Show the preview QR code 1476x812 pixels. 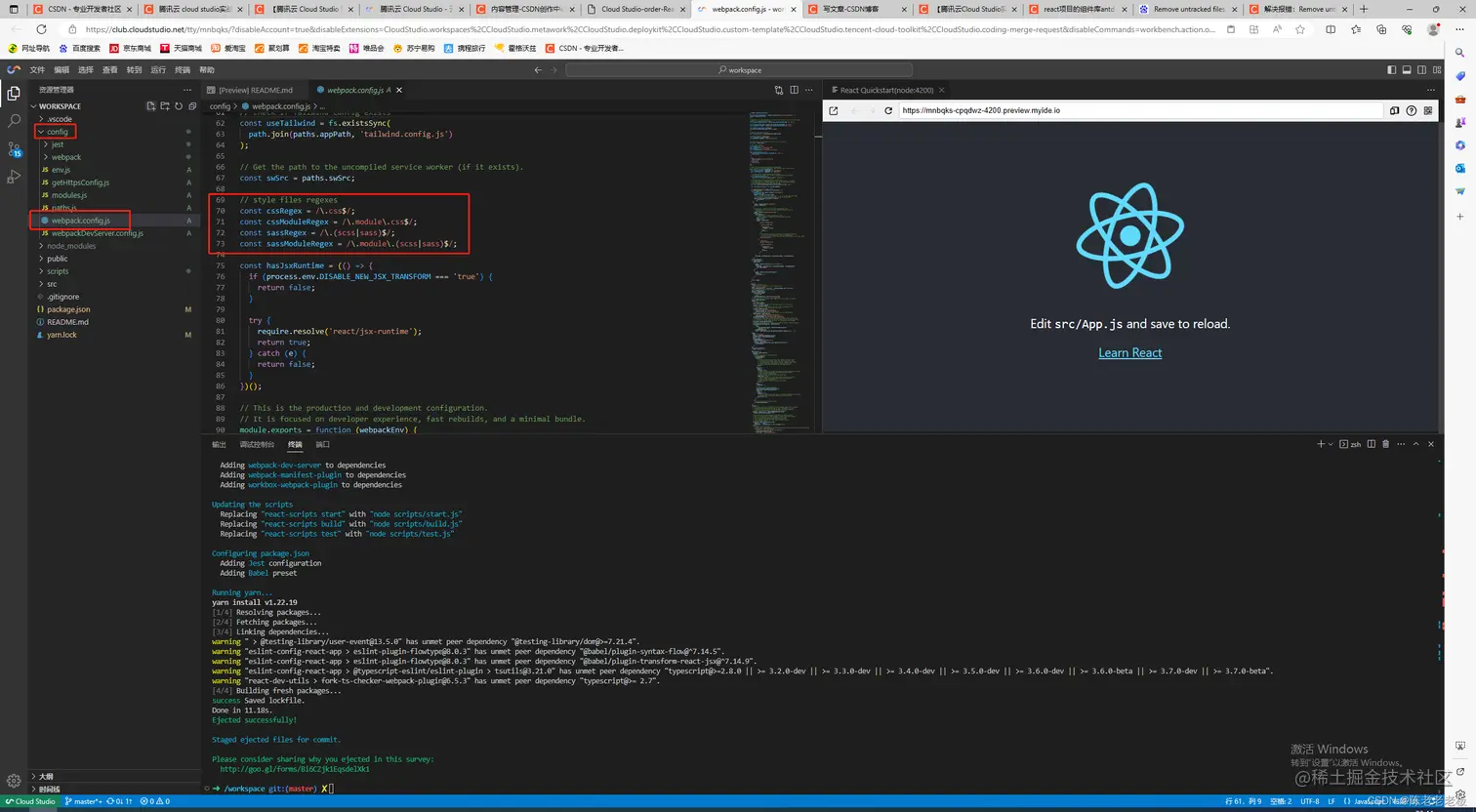[1428, 110]
